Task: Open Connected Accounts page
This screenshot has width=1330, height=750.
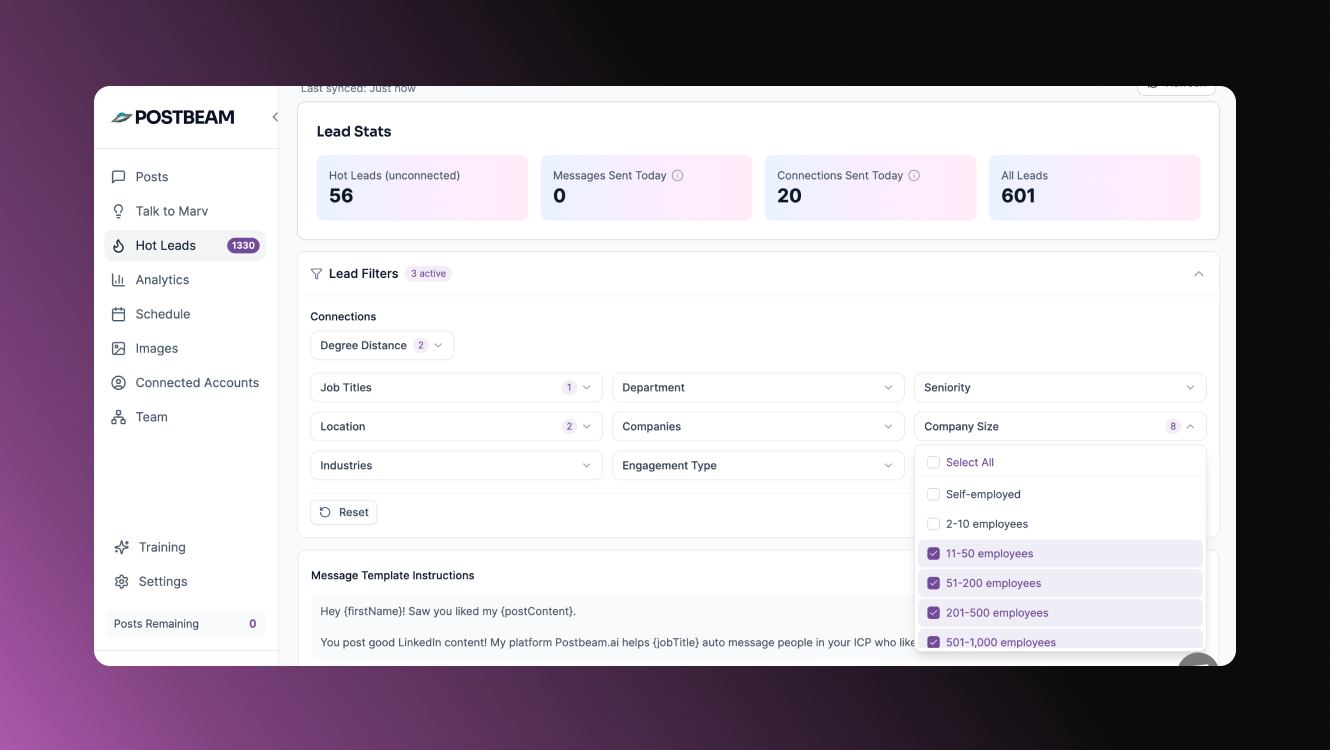Action: pyautogui.click(x=185, y=383)
